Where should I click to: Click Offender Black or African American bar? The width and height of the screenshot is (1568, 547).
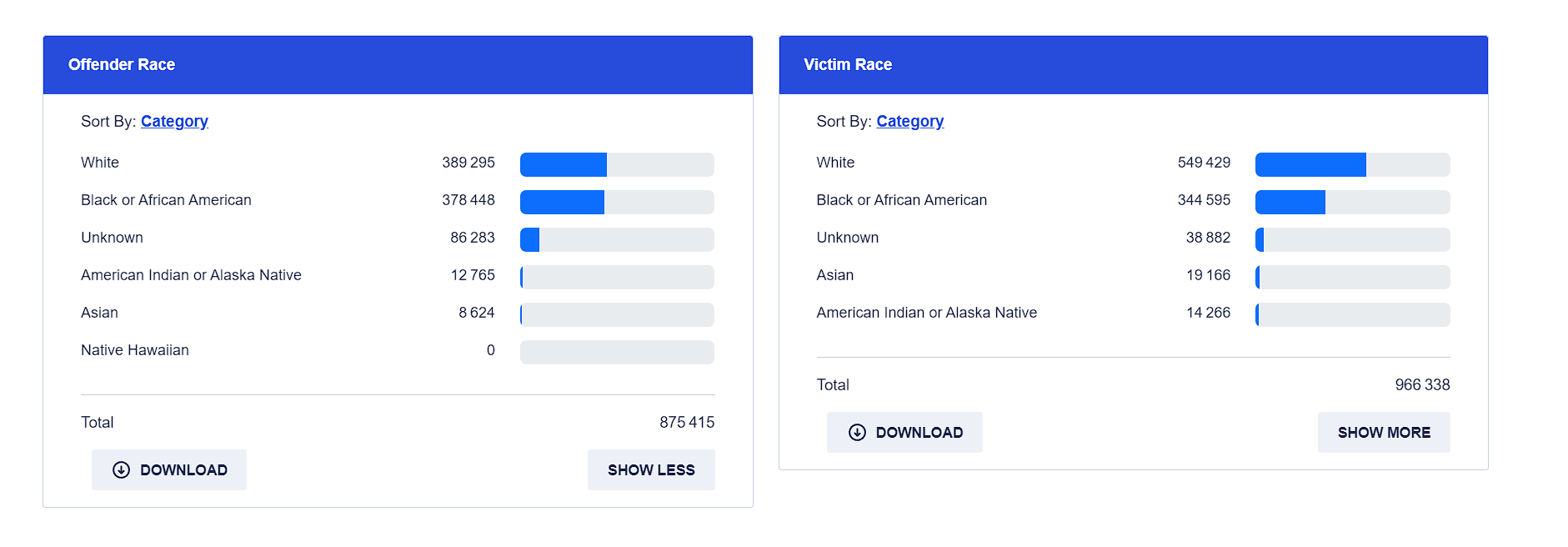617,202
